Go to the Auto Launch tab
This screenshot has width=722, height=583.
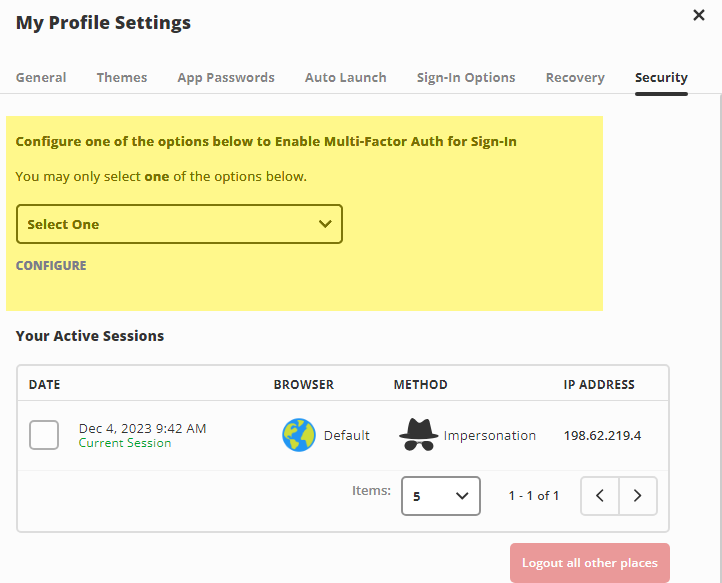coord(345,77)
